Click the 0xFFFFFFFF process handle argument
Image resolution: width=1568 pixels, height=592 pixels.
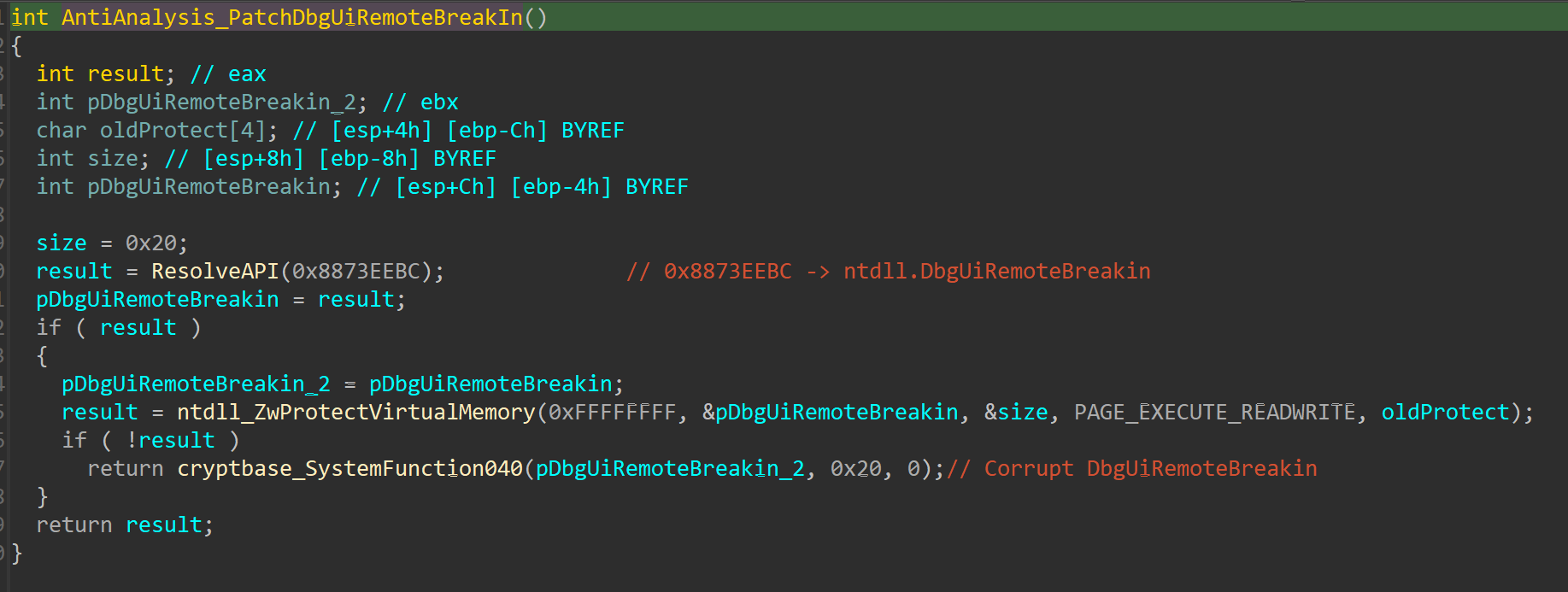(612, 412)
